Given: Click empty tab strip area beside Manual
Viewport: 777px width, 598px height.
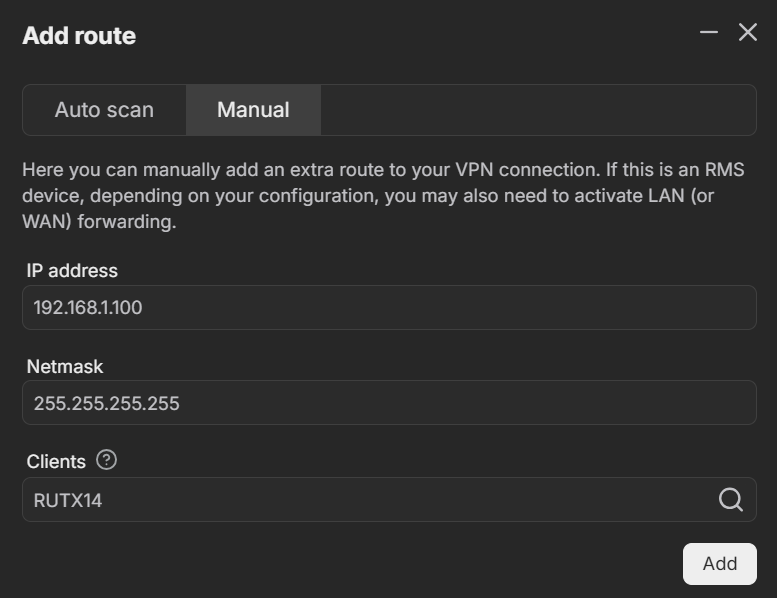Looking at the screenshot, I should tap(538, 110).
